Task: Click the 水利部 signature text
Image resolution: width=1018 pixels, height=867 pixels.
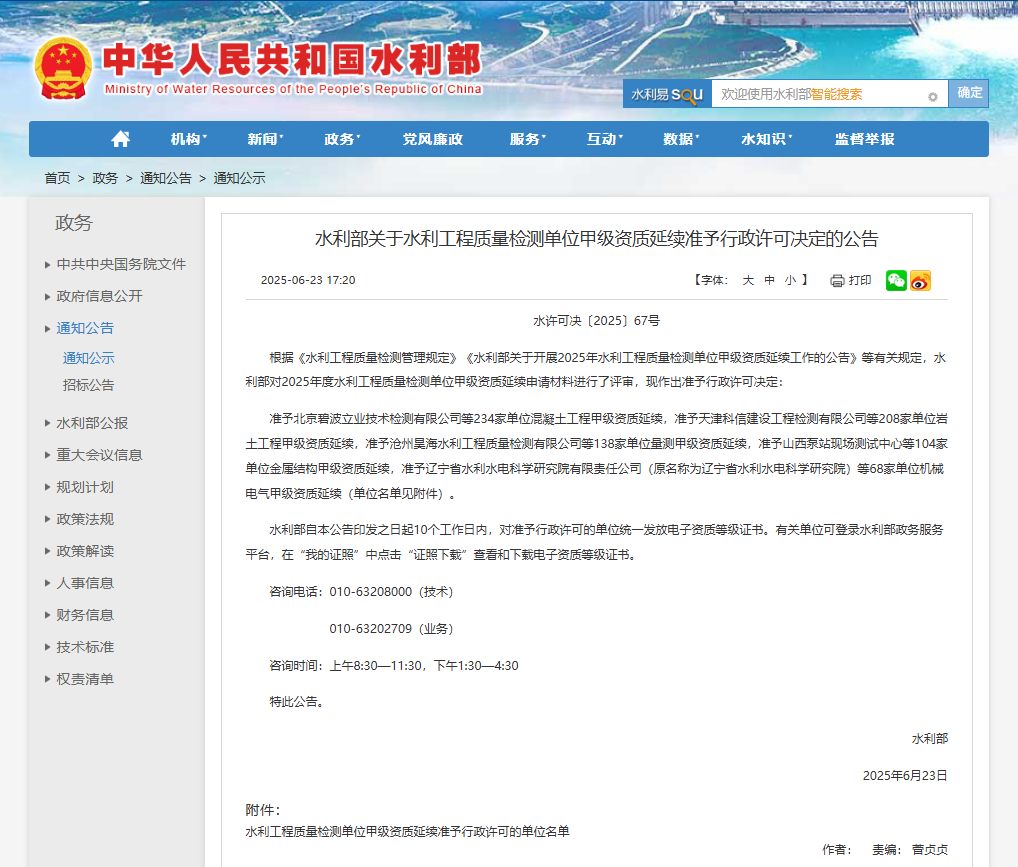Action: pyautogui.click(x=930, y=738)
